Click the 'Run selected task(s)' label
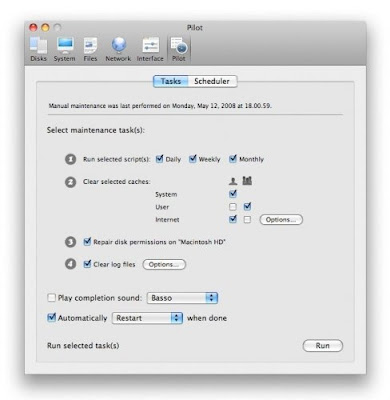The height and width of the screenshot is (400, 390). click(83, 346)
